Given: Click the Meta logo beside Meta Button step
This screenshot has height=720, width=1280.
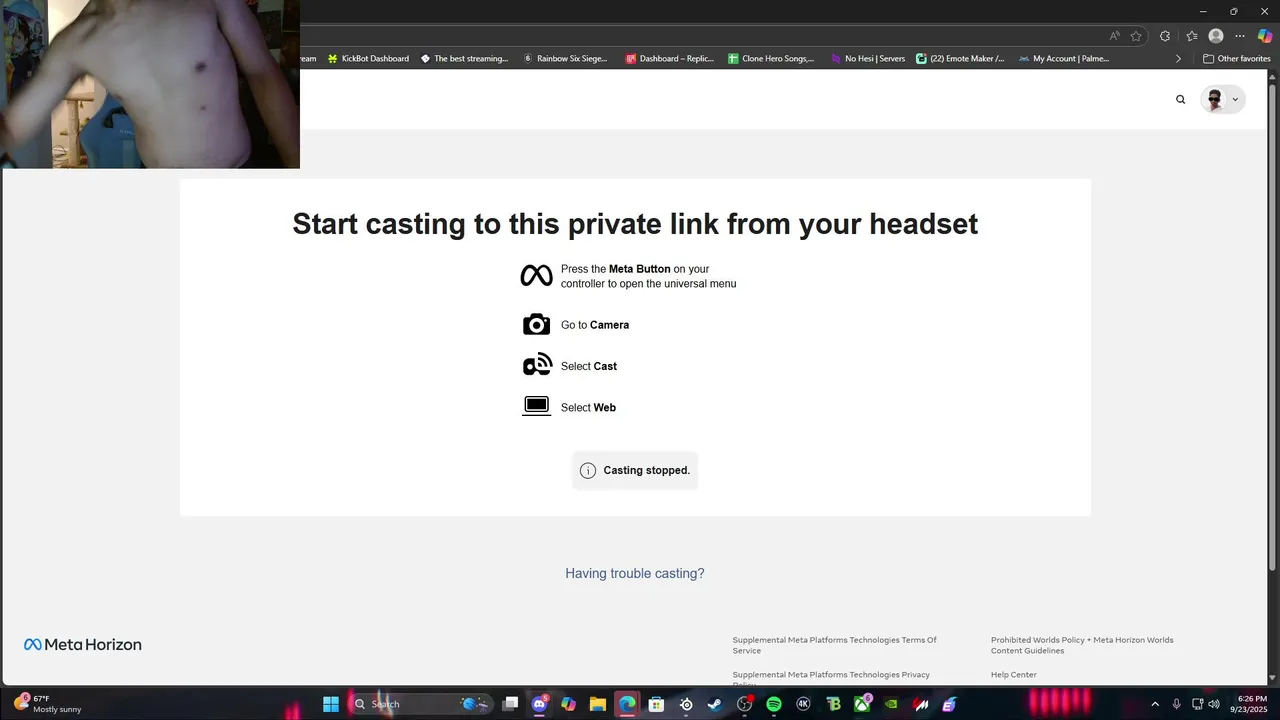Looking at the screenshot, I should [x=536, y=276].
